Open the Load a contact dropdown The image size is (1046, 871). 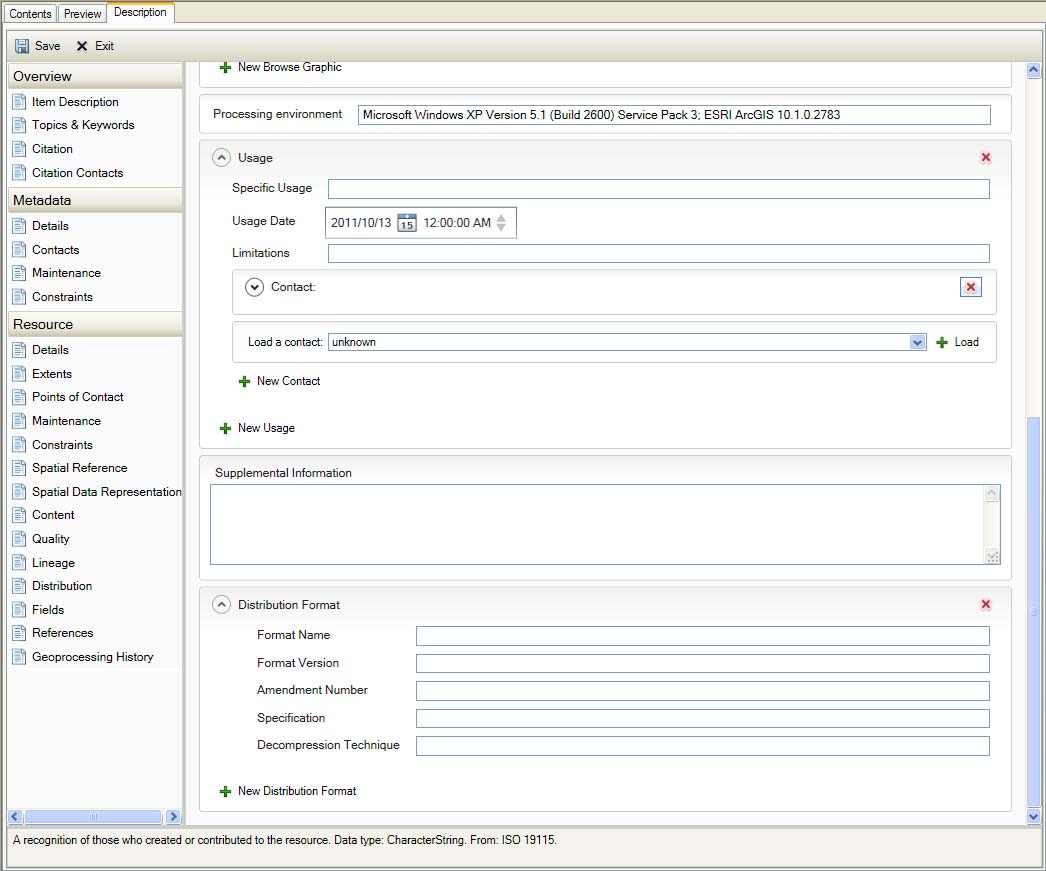pyautogui.click(x=917, y=341)
